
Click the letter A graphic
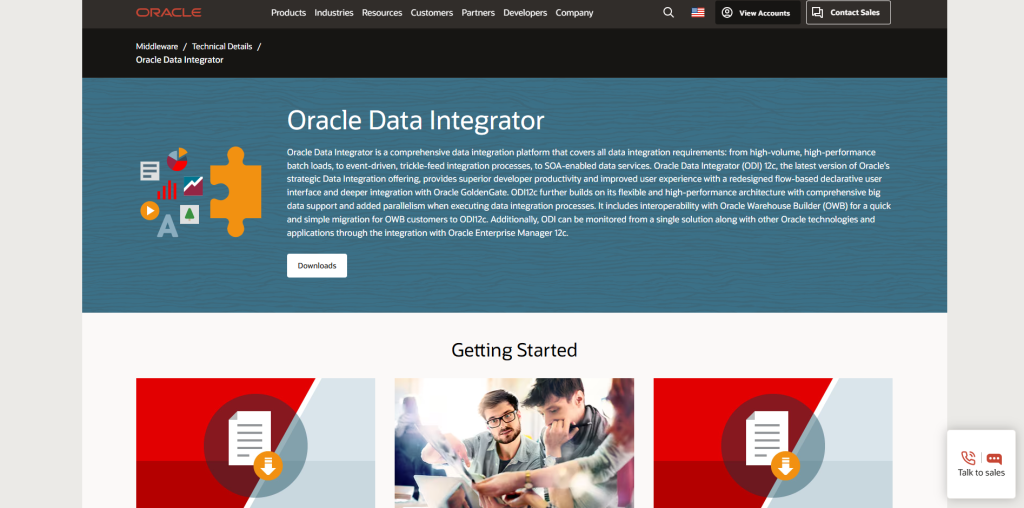point(167,226)
